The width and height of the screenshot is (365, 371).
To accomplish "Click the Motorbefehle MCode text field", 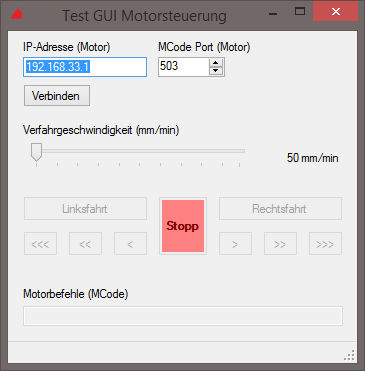I will tap(183, 316).
